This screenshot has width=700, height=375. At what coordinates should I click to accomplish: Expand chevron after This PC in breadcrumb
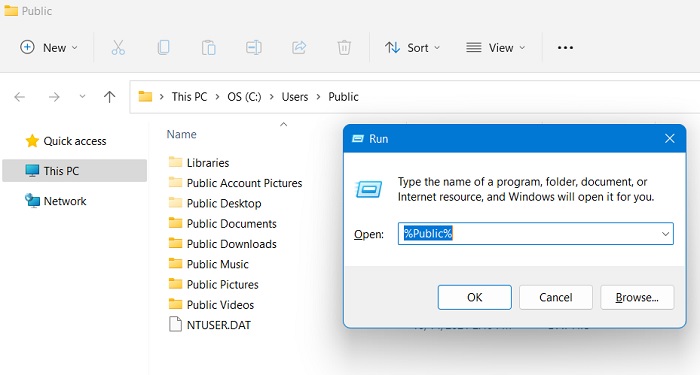[x=217, y=97]
